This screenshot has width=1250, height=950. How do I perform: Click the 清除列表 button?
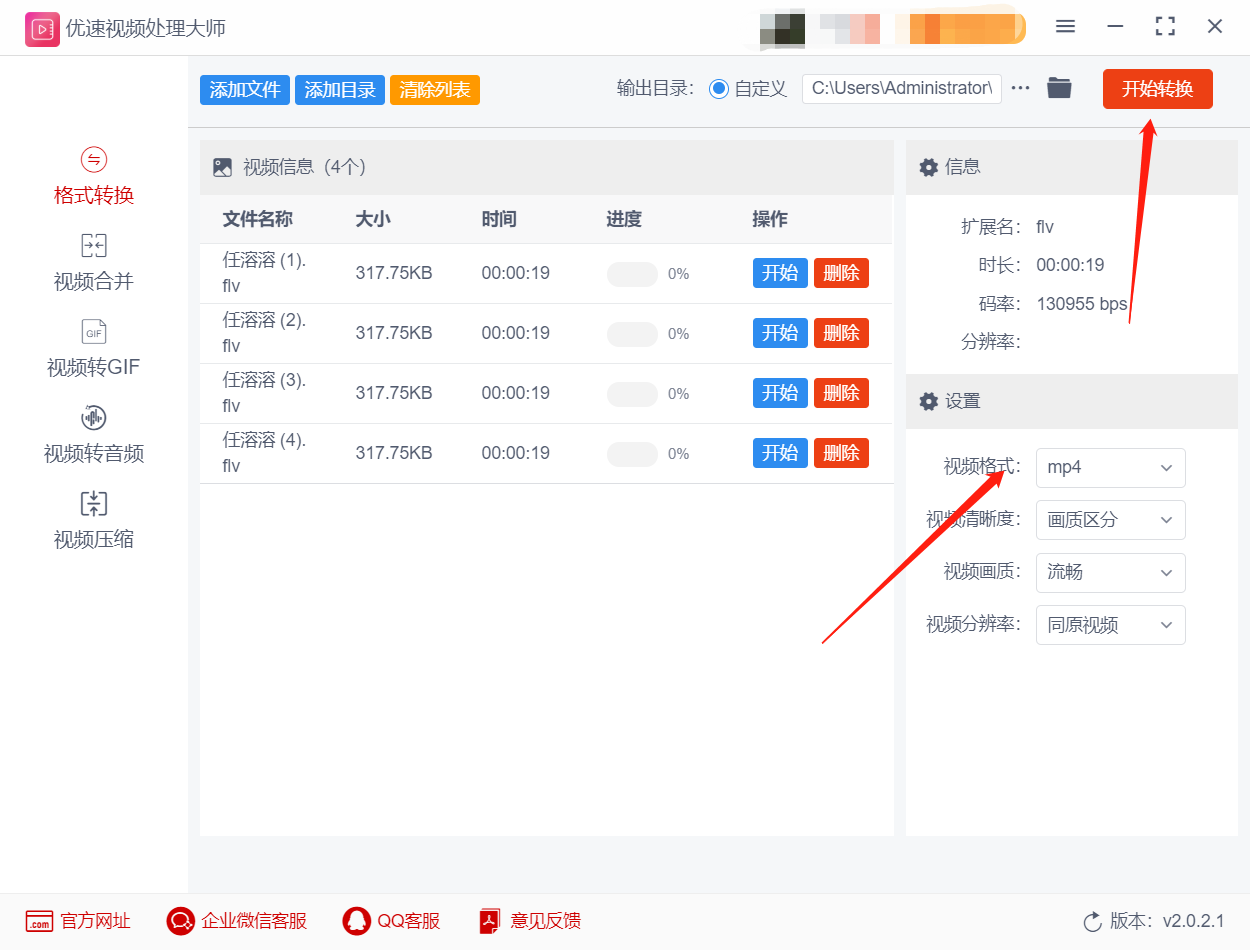click(x=435, y=90)
